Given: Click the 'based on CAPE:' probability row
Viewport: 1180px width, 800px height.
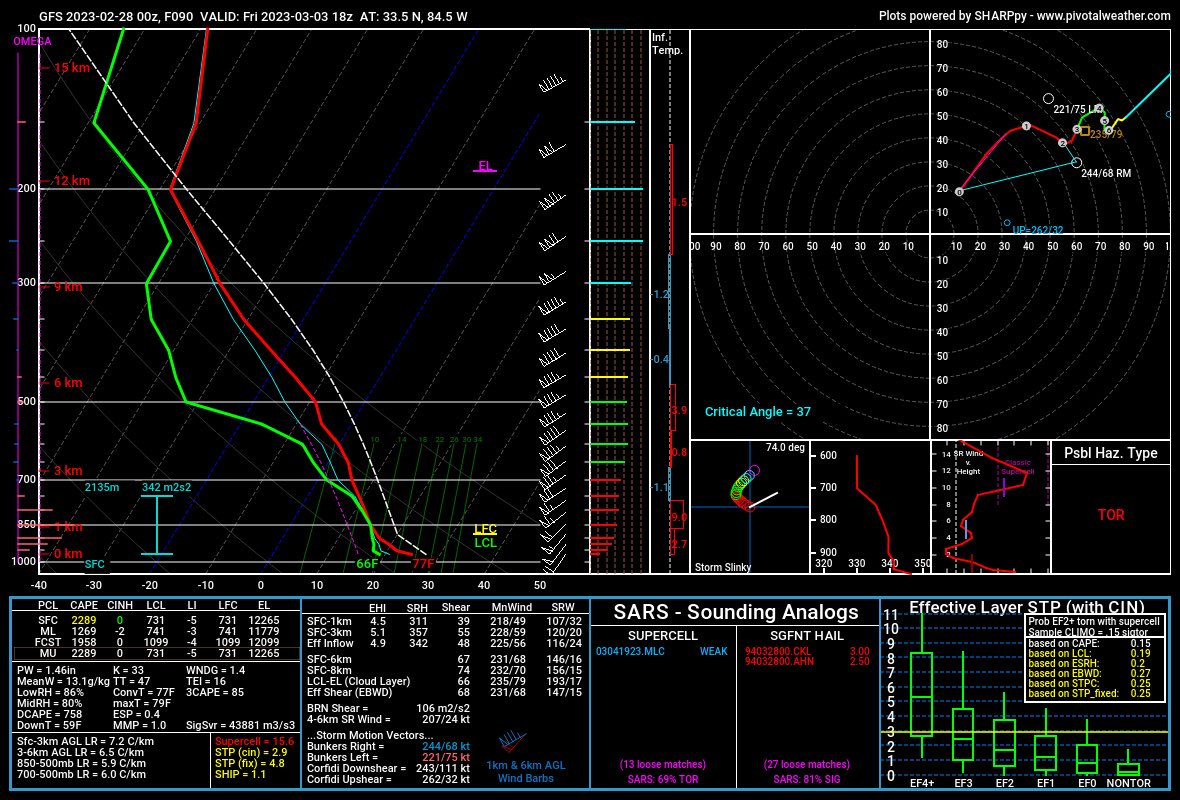Looking at the screenshot, I should (x=1090, y=643).
